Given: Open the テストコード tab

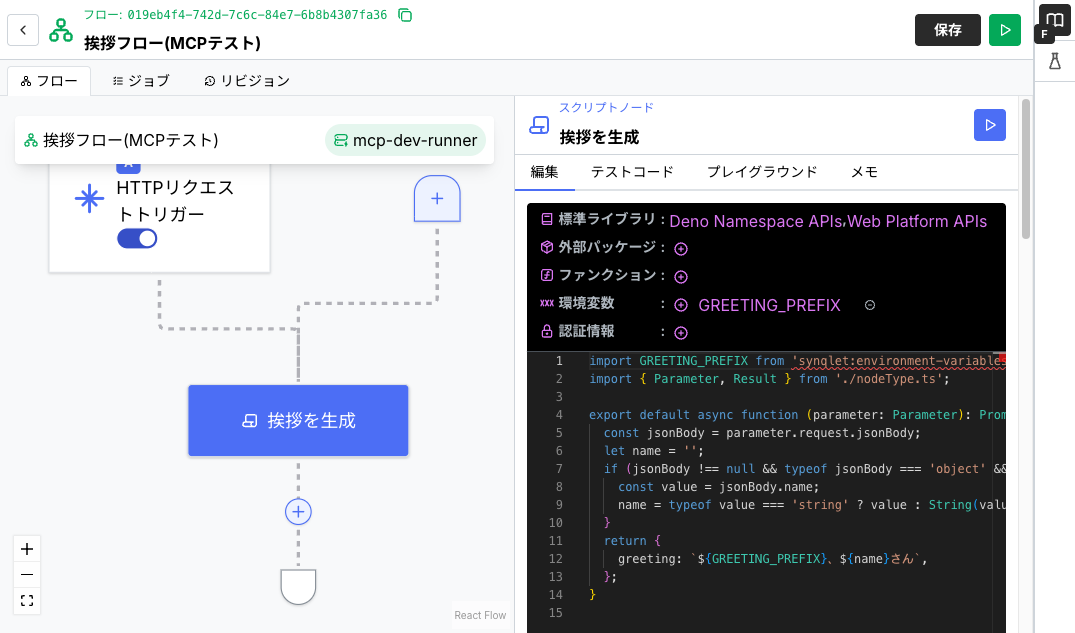Looking at the screenshot, I should (632, 171).
